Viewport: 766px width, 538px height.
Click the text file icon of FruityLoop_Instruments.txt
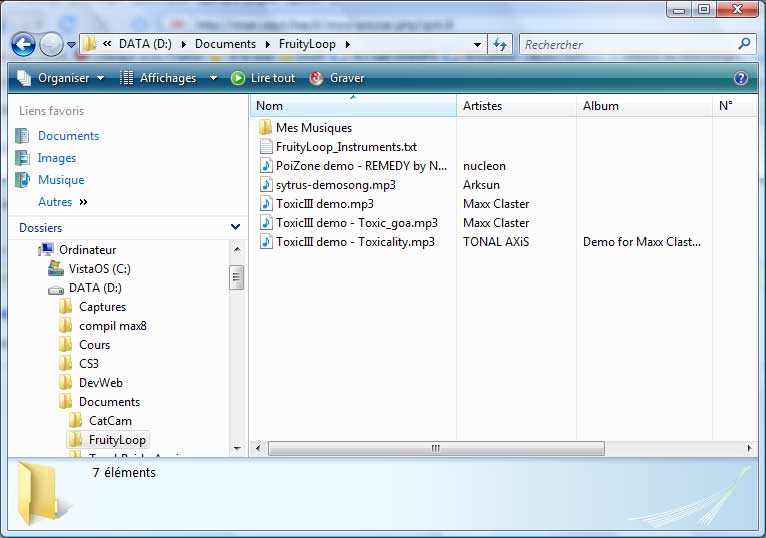(x=266, y=147)
